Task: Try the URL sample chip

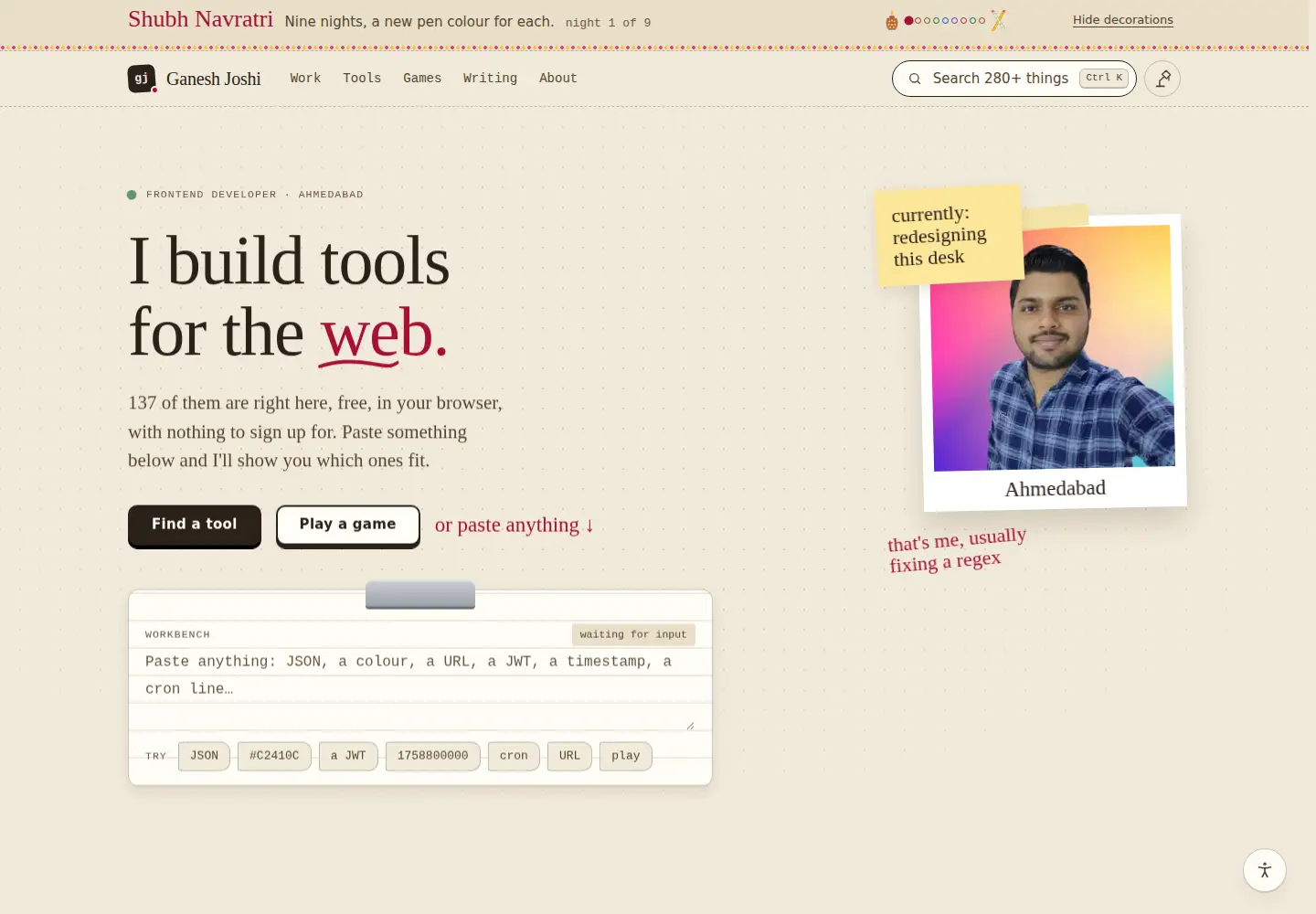Action: 570,756
